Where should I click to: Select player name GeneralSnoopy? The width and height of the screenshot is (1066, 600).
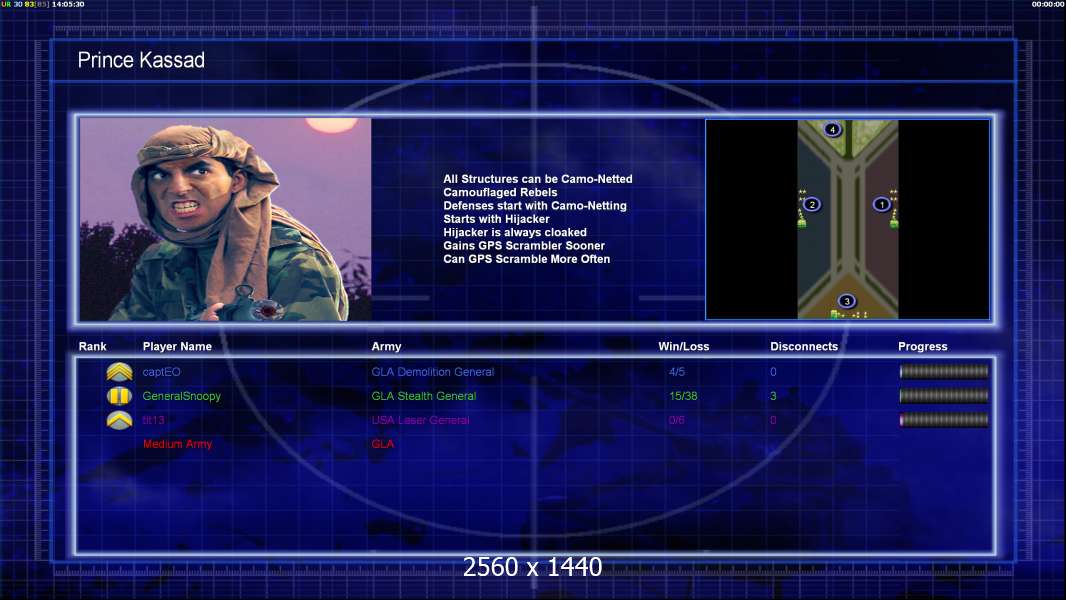(182, 396)
